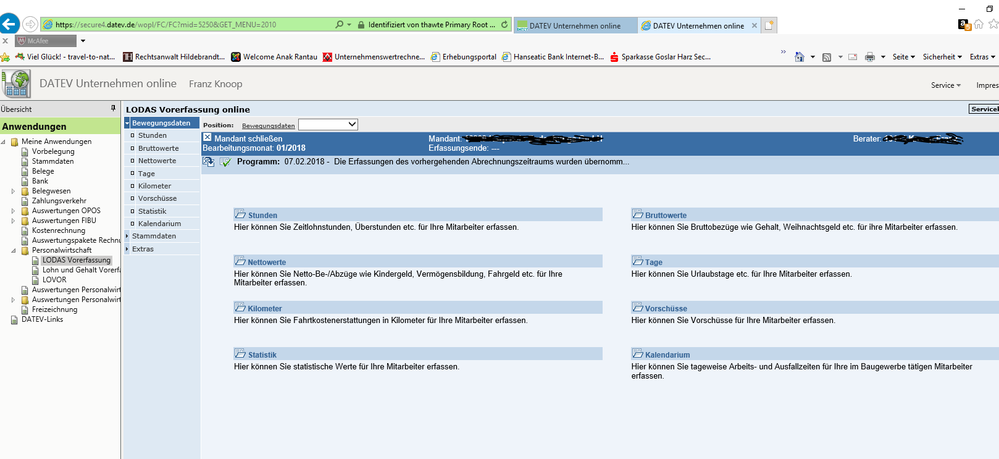Click the lock security icon in address bar
The image size is (999, 459).
coord(361,25)
